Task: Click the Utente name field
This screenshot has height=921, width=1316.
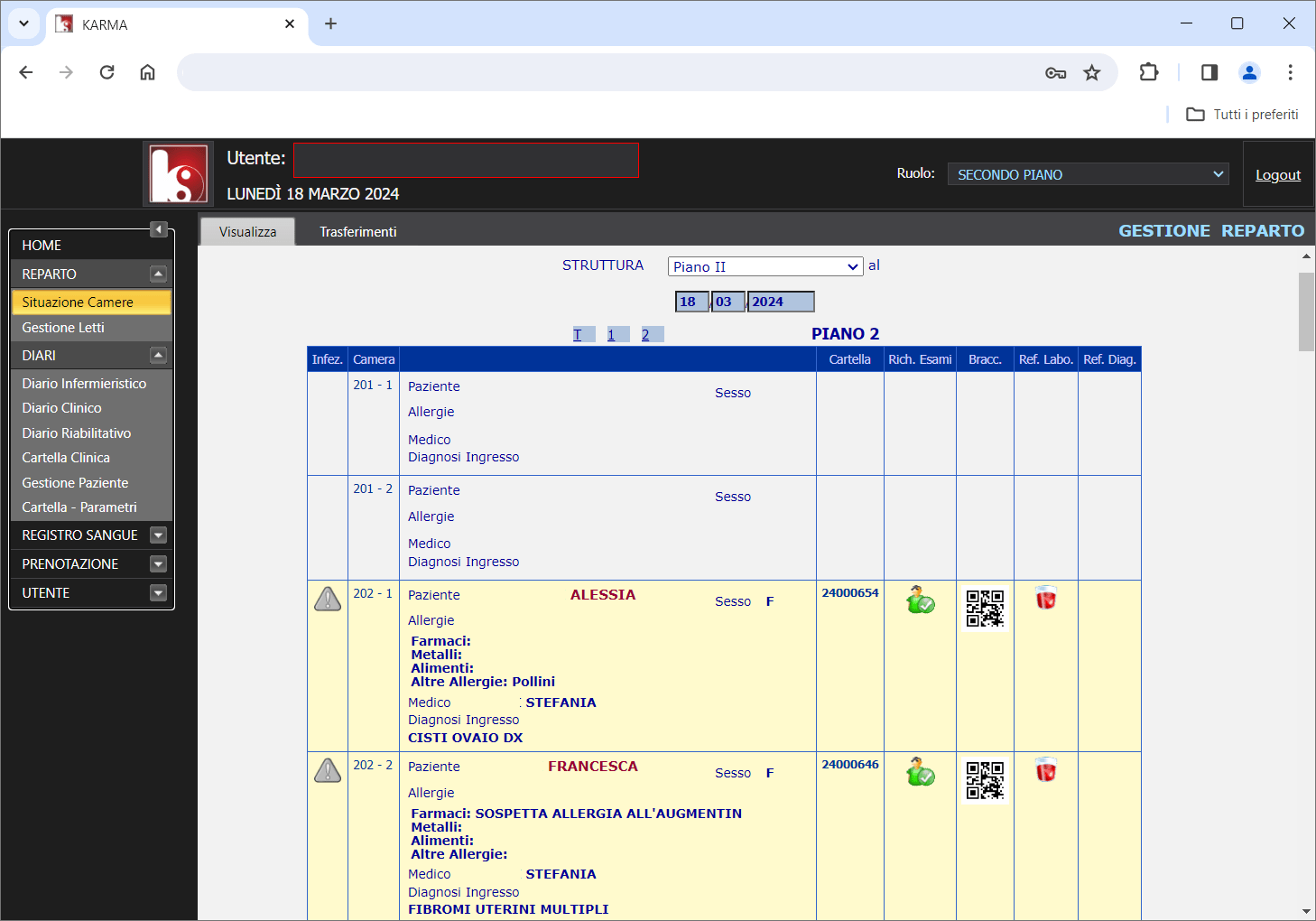Action: pos(466,160)
